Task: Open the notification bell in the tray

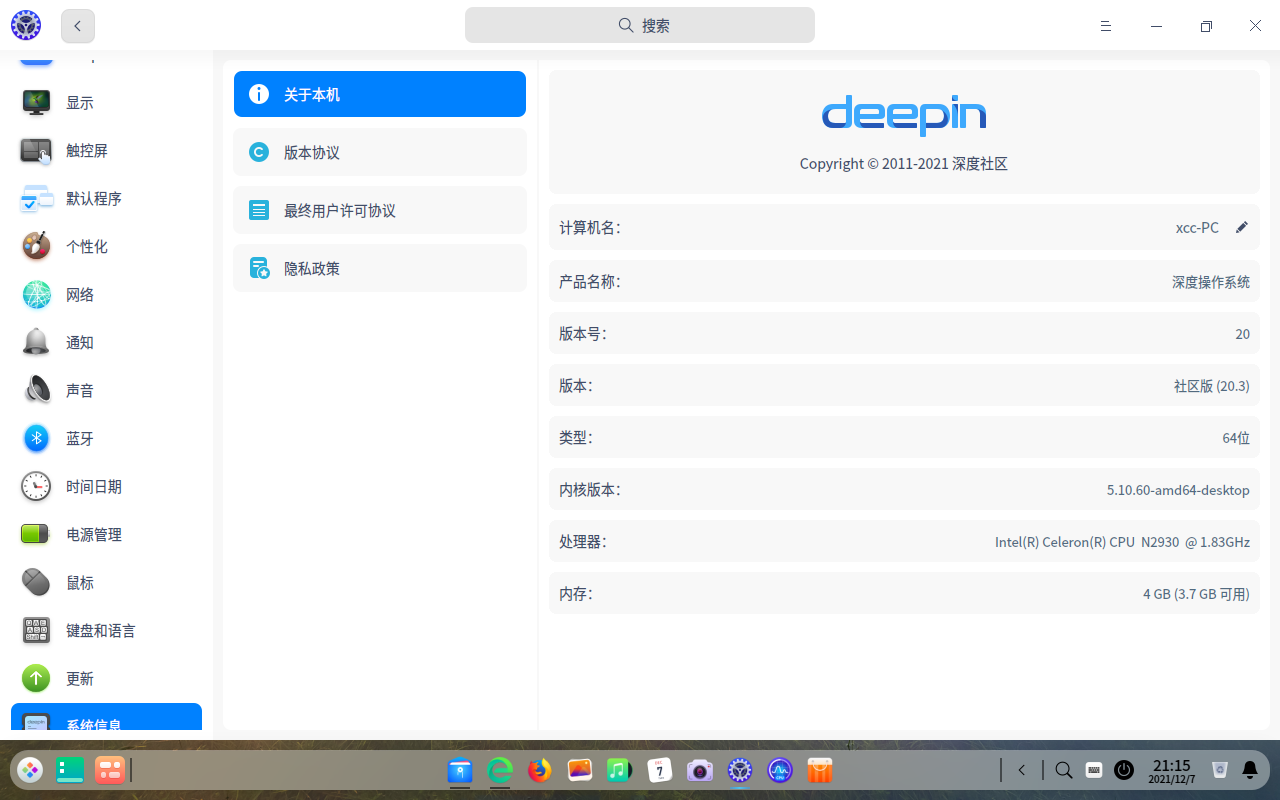Action: click(x=1249, y=770)
